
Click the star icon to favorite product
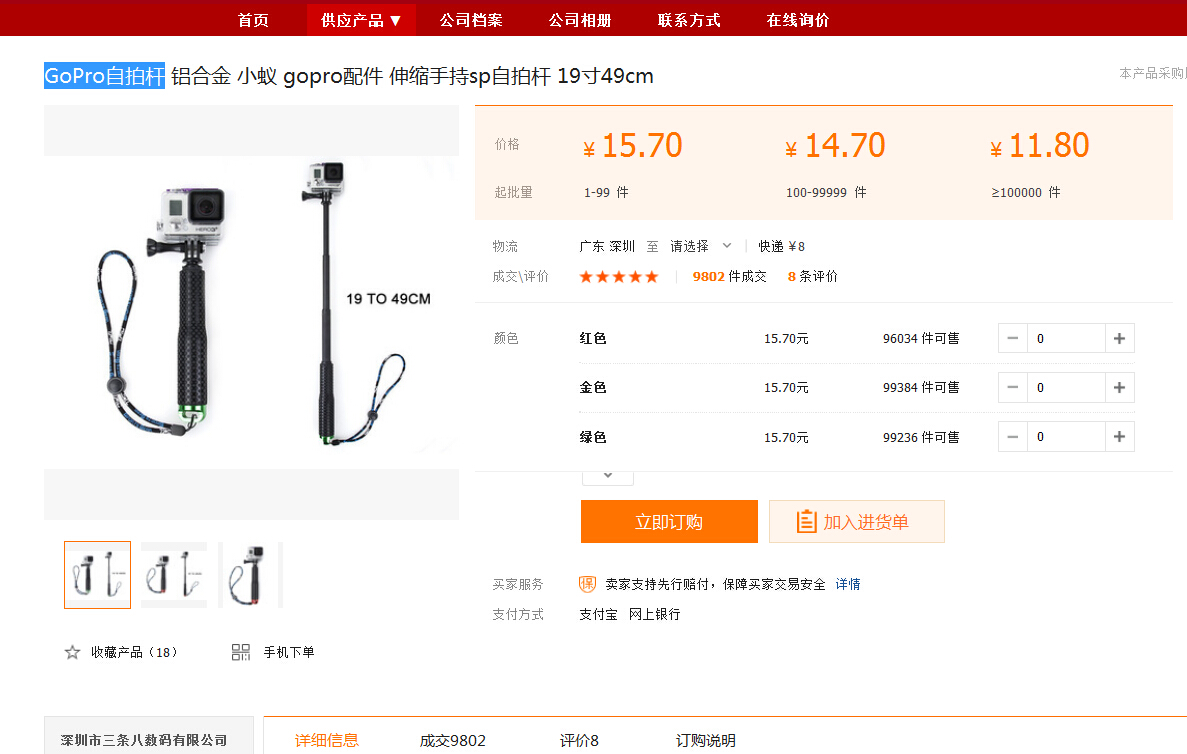[x=73, y=652]
